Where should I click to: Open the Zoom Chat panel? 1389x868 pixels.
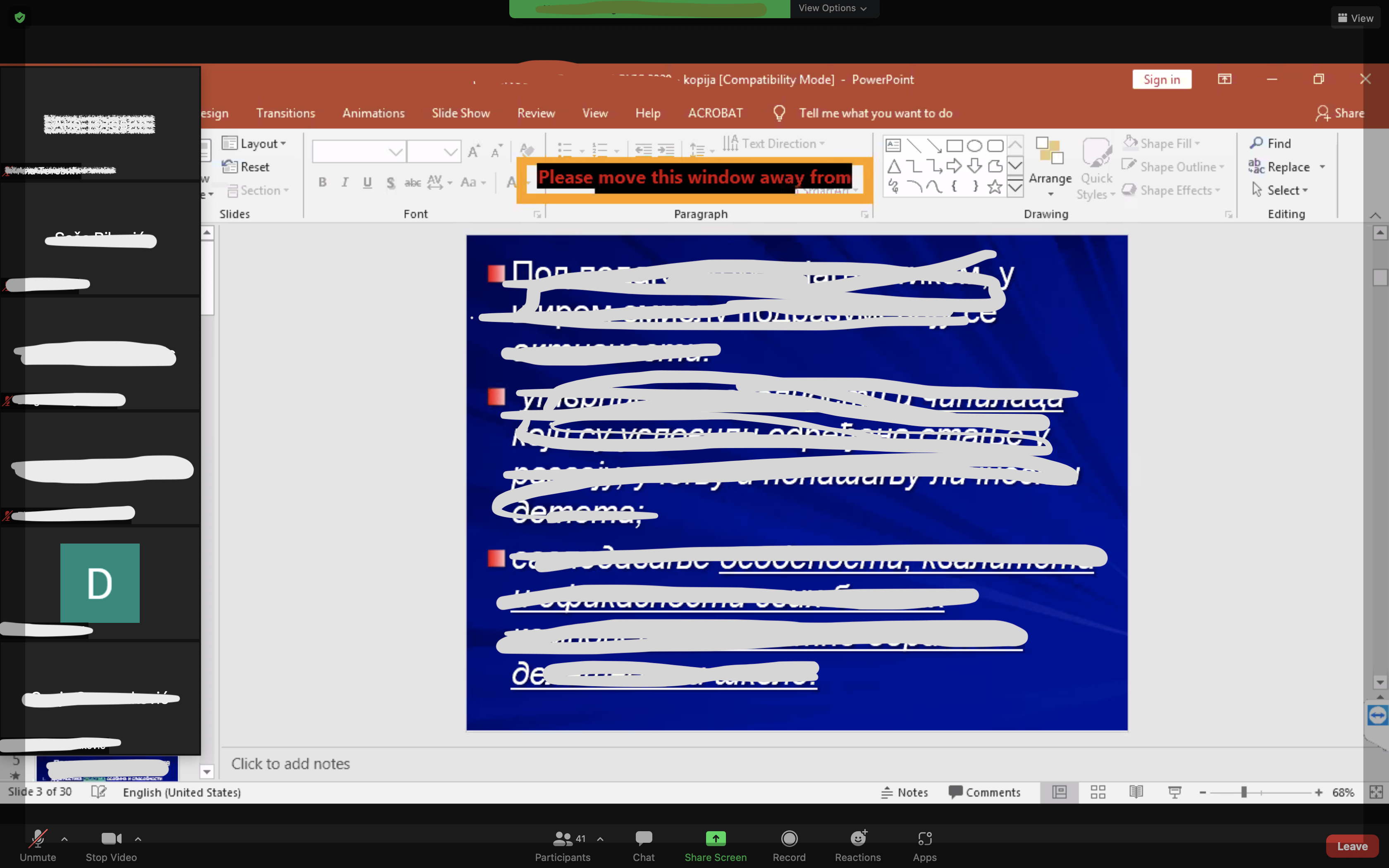click(x=643, y=845)
